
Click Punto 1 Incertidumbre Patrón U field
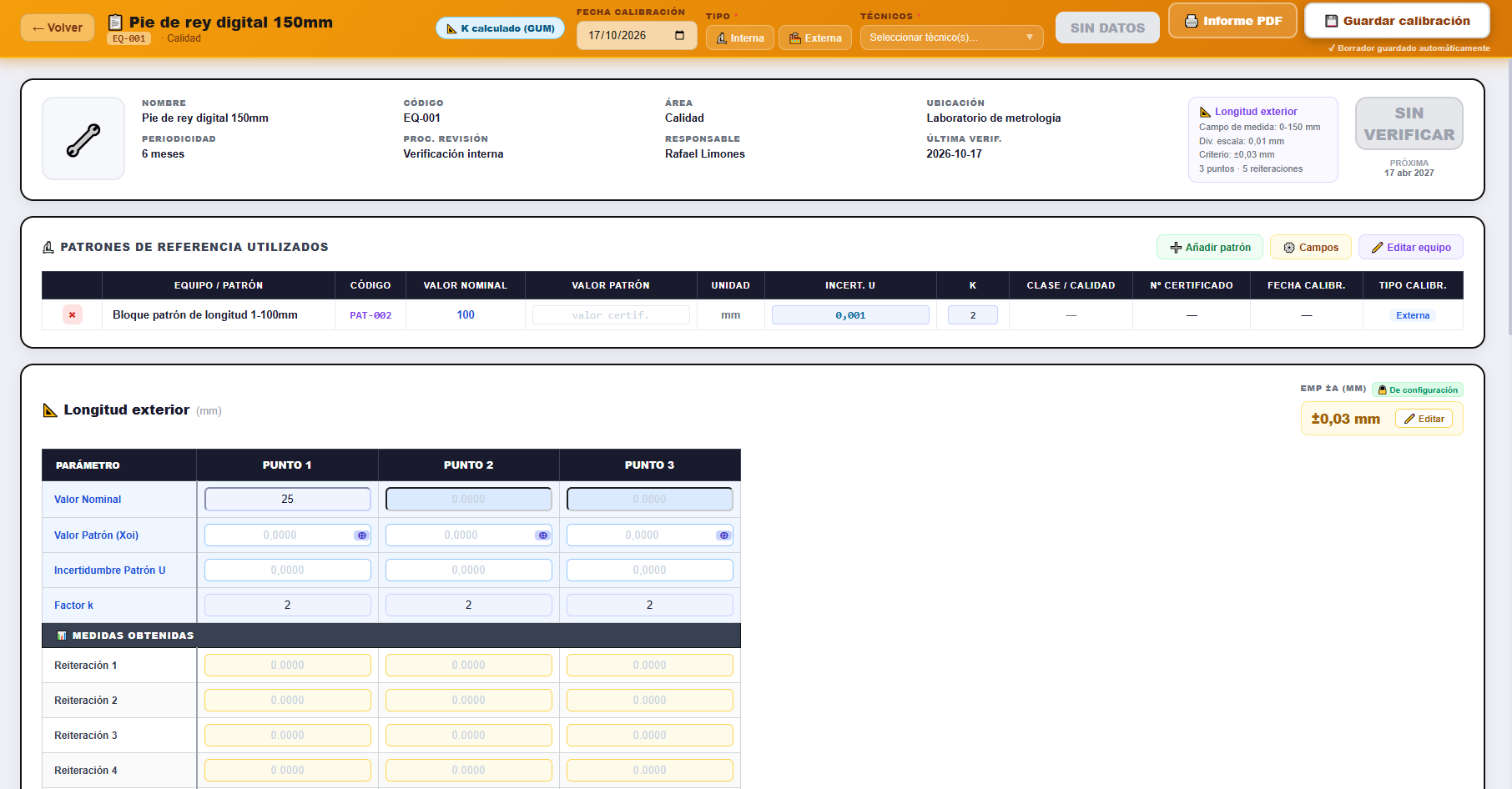[288, 570]
